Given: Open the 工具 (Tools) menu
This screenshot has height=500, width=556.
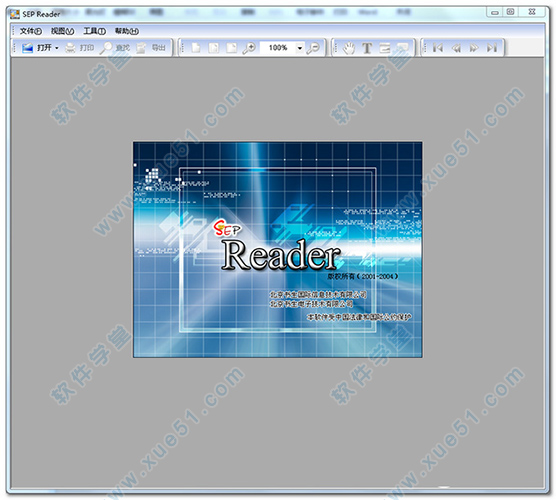Looking at the screenshot, I should click(x=94, y=31).
